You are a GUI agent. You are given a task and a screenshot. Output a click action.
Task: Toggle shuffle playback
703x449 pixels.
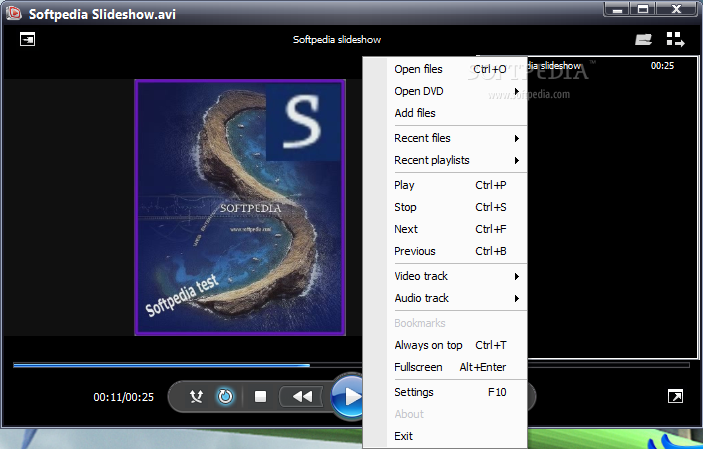pyautogui.click(x=196, y=397)
